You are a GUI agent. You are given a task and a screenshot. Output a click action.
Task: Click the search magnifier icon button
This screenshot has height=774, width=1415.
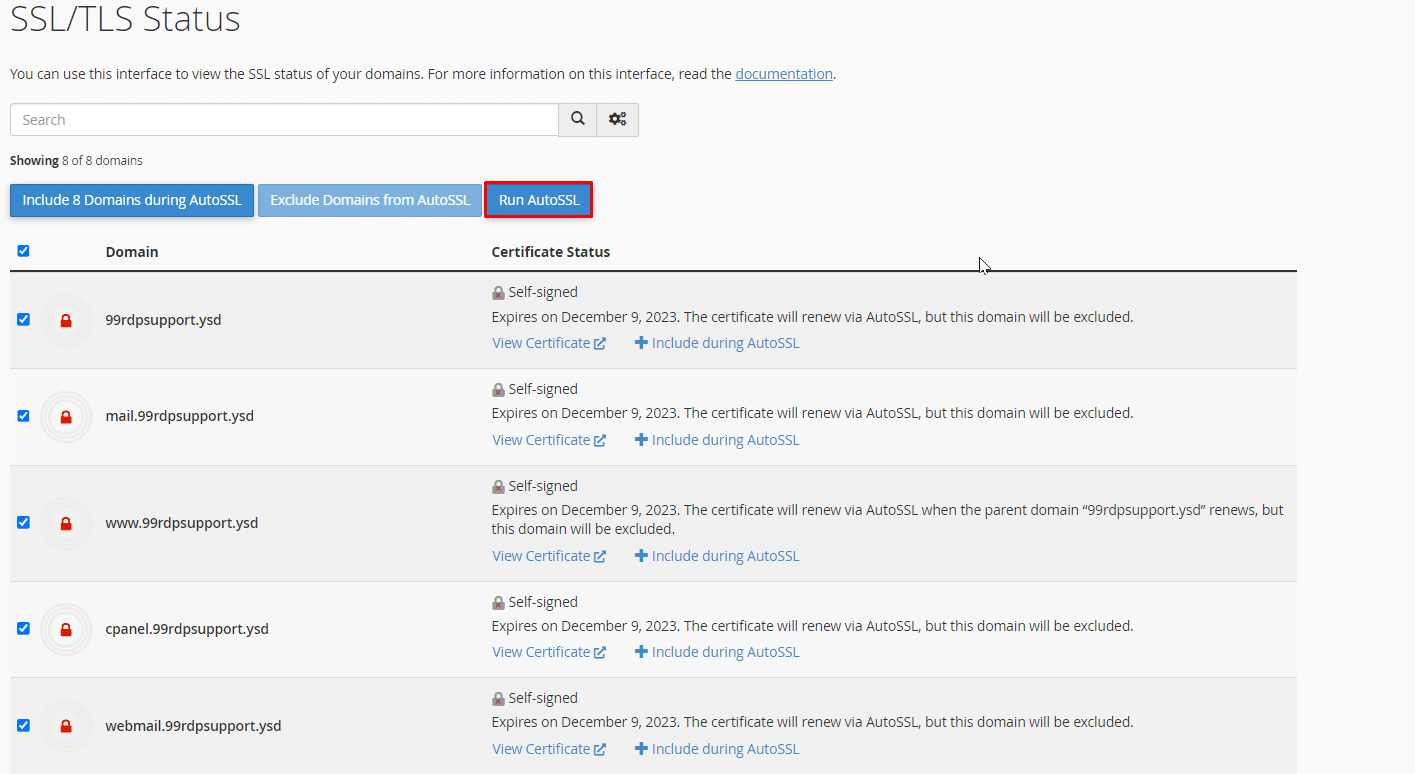click(578, 119)
